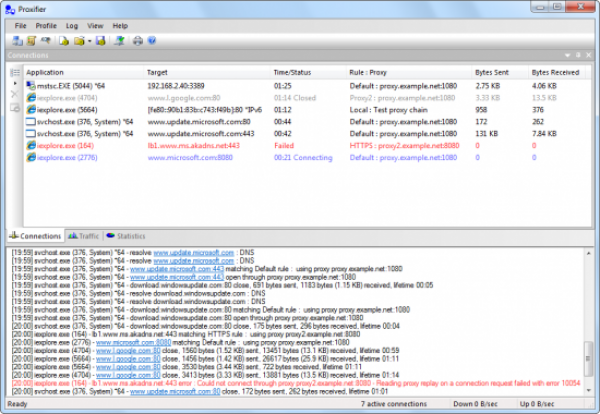Screen dimensions: 600x414
Task: Click first www.update.microsoft.com link in log
Action: coord(193,252)
